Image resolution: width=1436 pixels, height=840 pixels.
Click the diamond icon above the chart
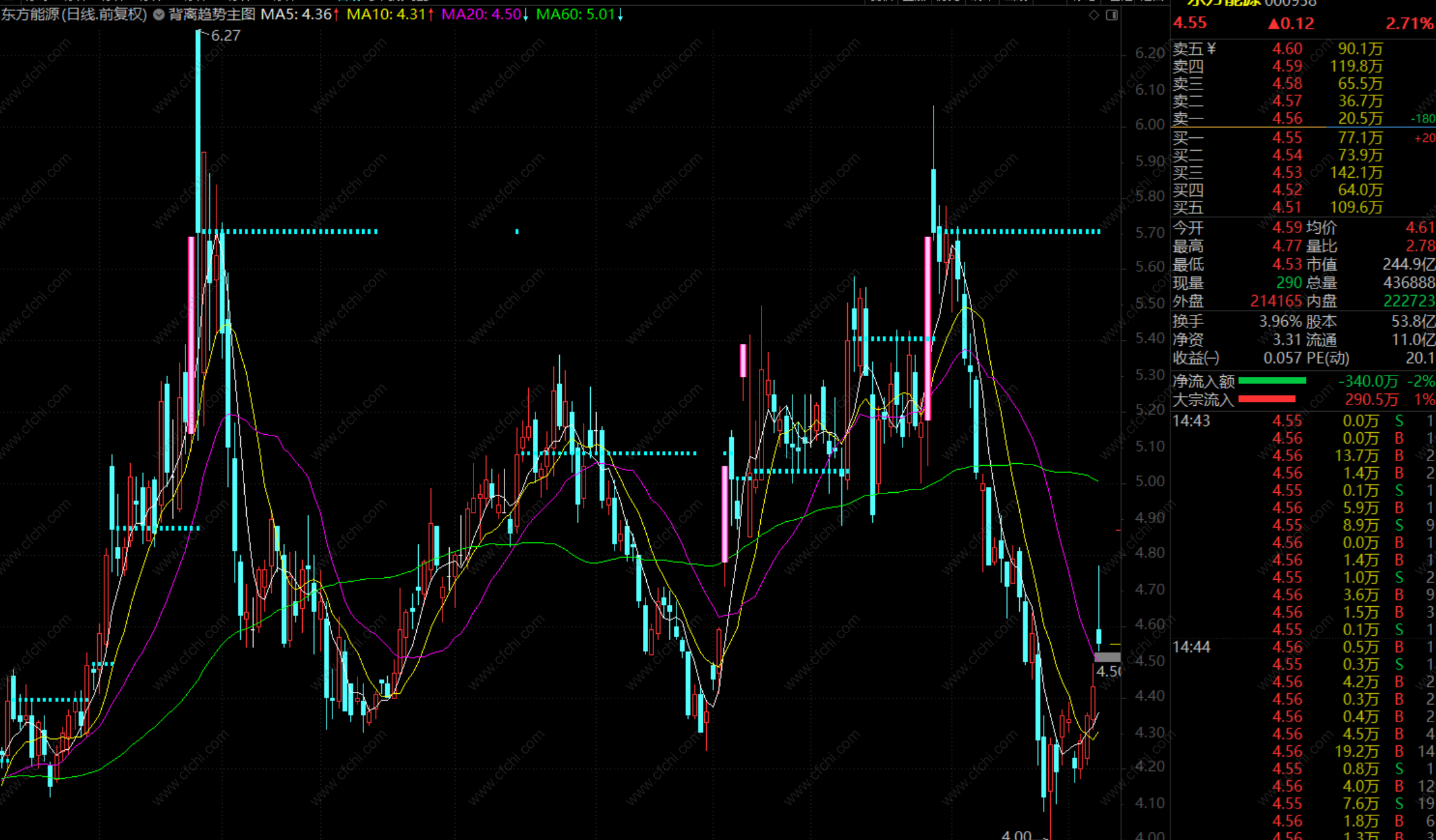[x=1094, y=15]
